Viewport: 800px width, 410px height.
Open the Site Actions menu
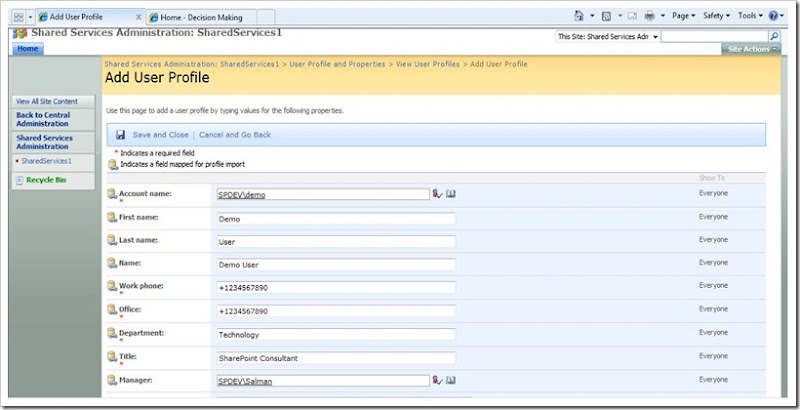point(751,49)
